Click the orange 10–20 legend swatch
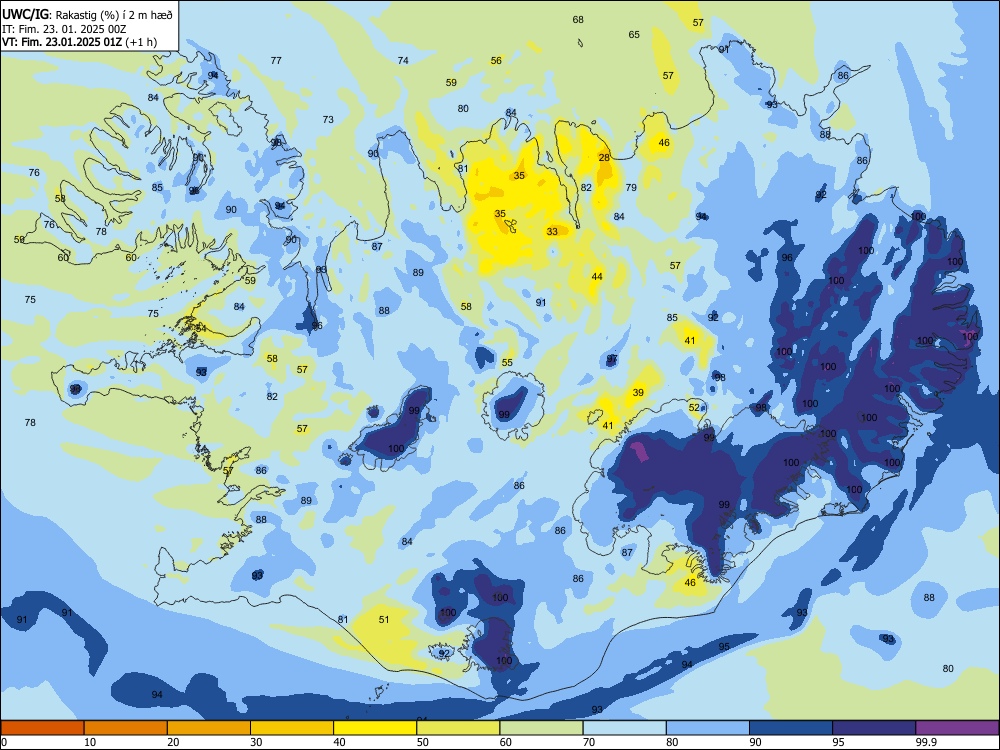This screenshot has width=1000, height=750. pyautogui.click(x=126, y=728)
